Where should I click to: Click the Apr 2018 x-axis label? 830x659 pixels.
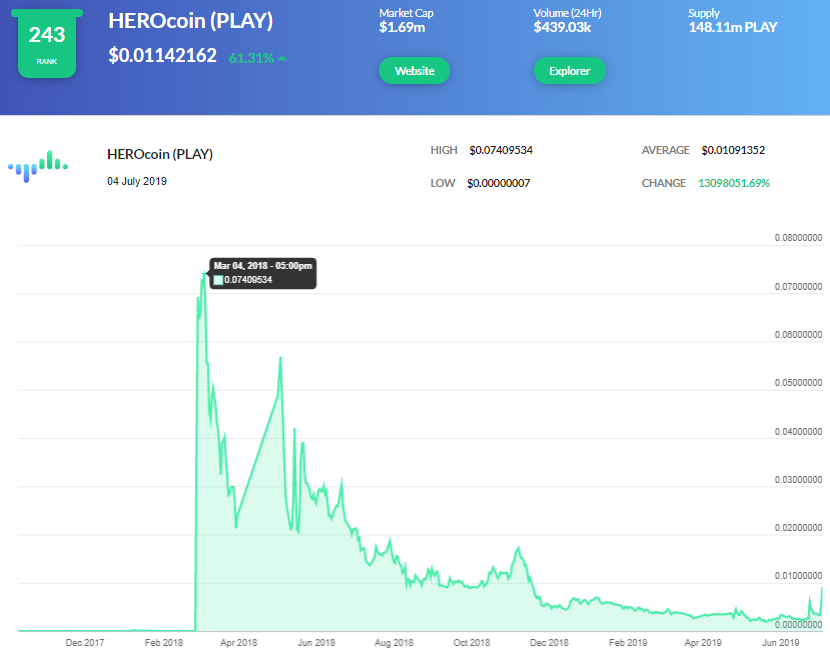pos(239,643)
